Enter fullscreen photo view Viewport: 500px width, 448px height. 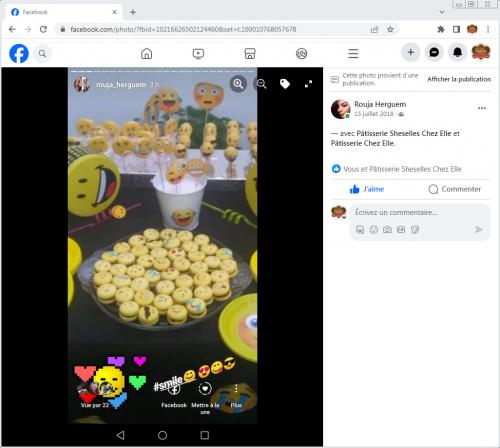point(308,84)
